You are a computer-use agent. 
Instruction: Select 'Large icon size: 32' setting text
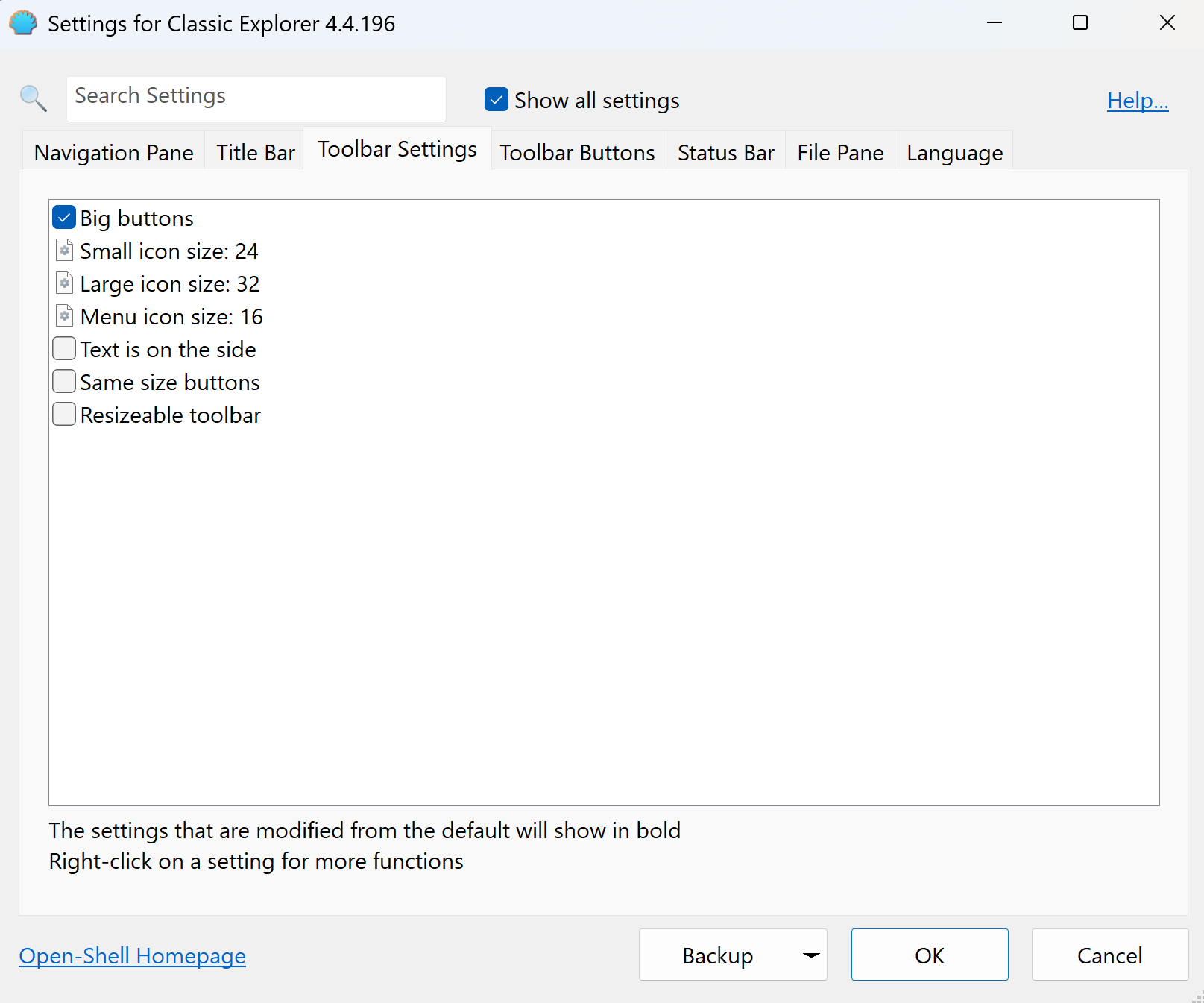[x=170, y=284]
